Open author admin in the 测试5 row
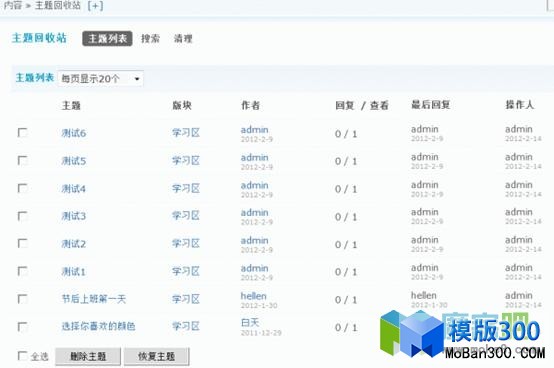The width and height of the screenshot is (554, 368). (254, 158)
